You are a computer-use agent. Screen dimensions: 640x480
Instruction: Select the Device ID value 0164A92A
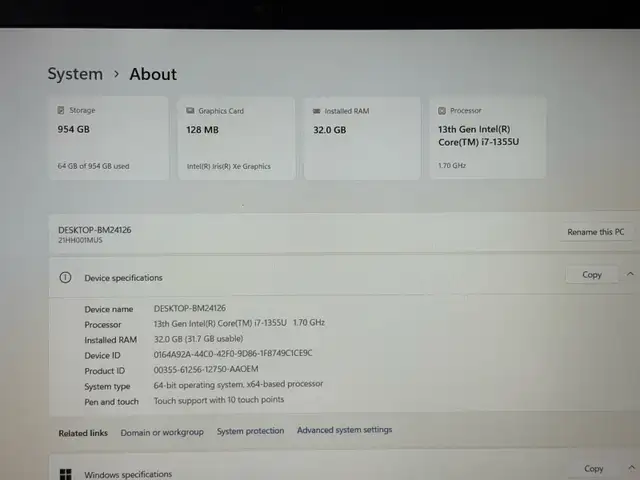[x=233, y=353]
